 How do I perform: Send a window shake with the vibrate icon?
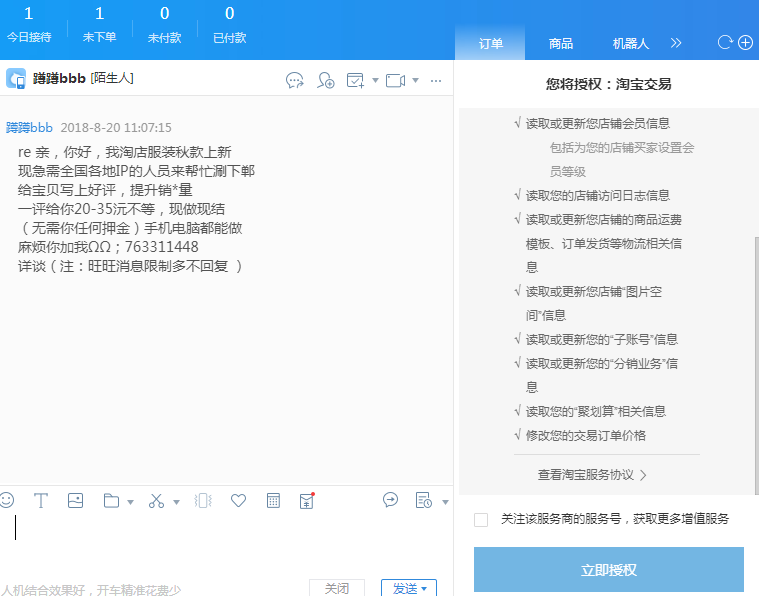tap(203, 501)
